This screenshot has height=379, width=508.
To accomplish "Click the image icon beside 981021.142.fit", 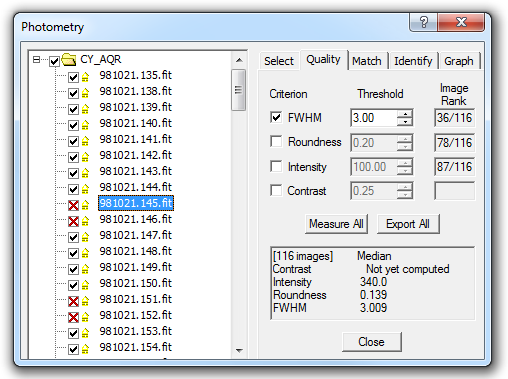I will pyautogui.click(x=85, y=157).
